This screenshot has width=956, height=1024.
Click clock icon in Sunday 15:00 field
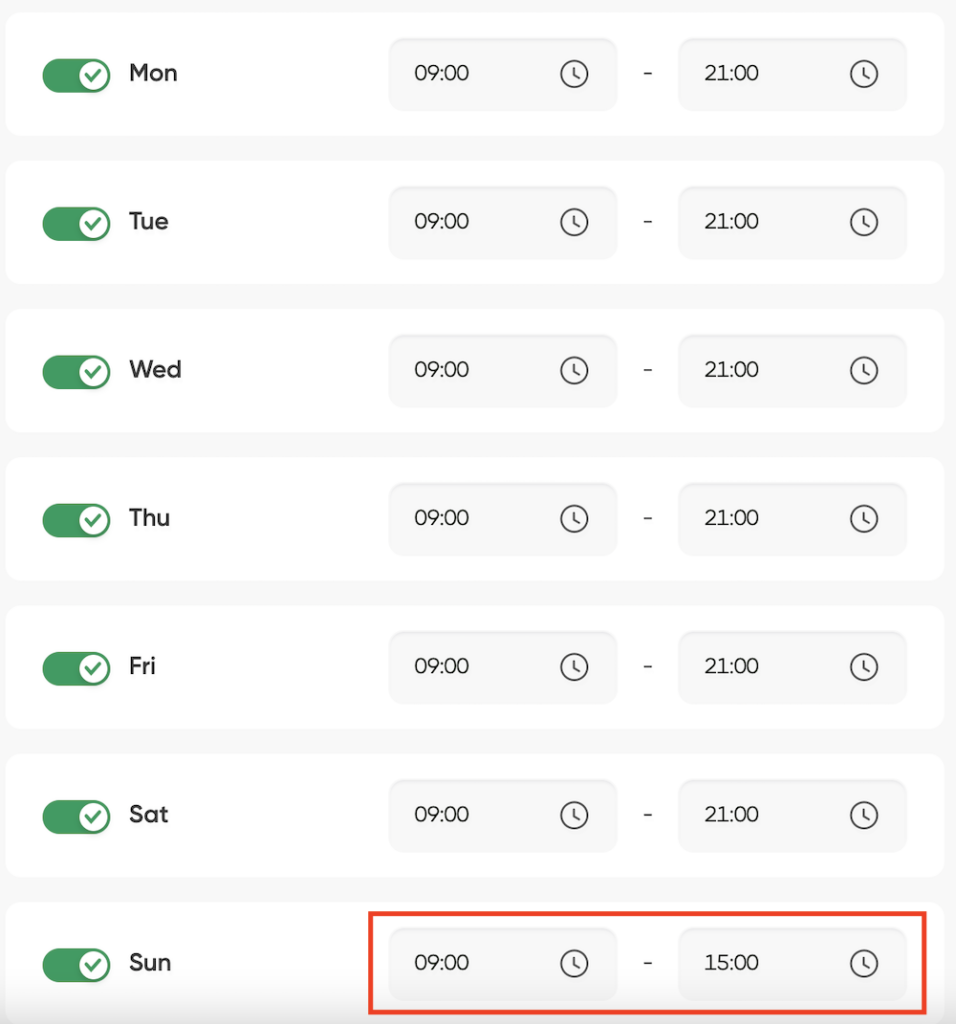[x=863, y=963]
